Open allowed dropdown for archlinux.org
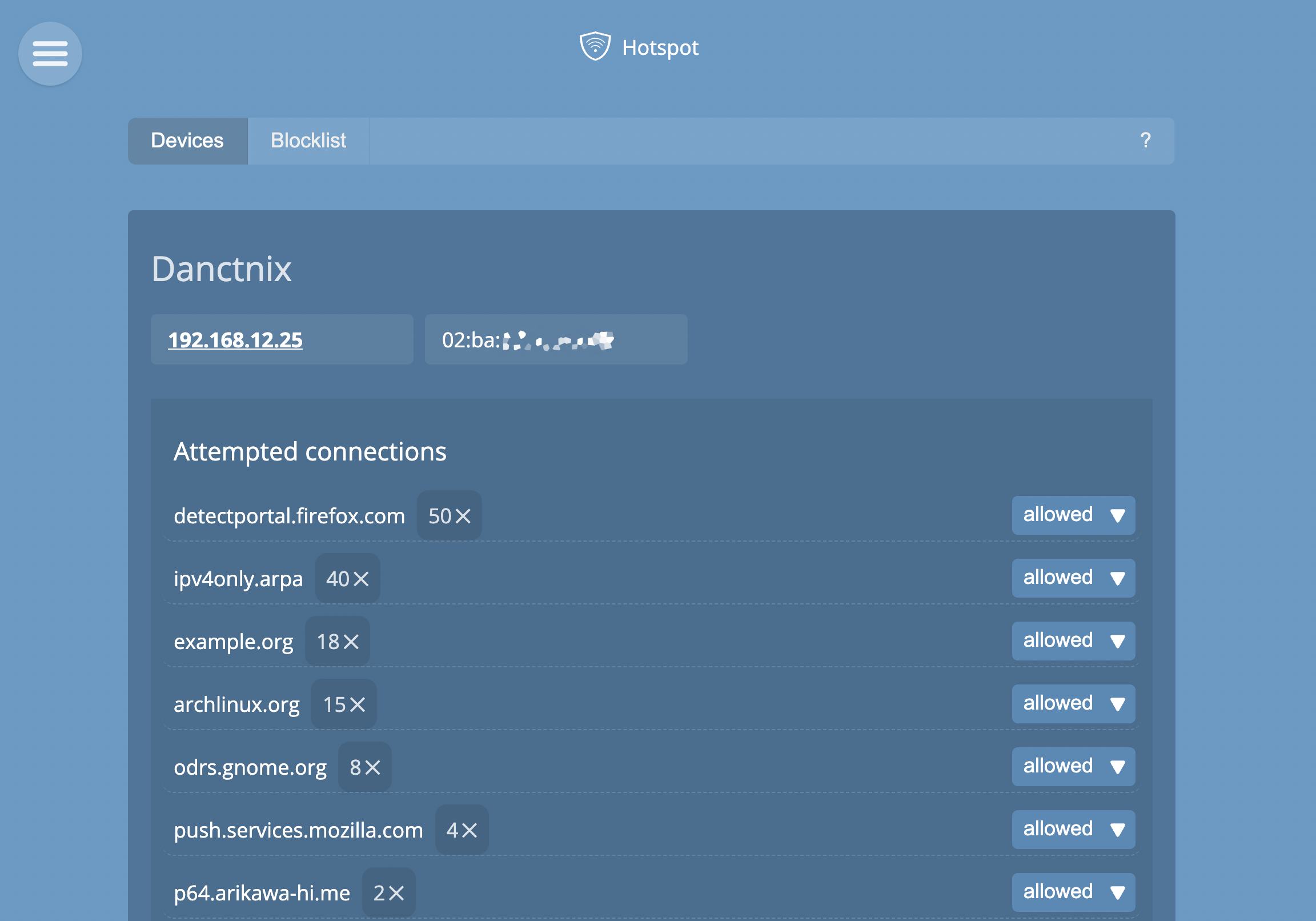 1073,704
